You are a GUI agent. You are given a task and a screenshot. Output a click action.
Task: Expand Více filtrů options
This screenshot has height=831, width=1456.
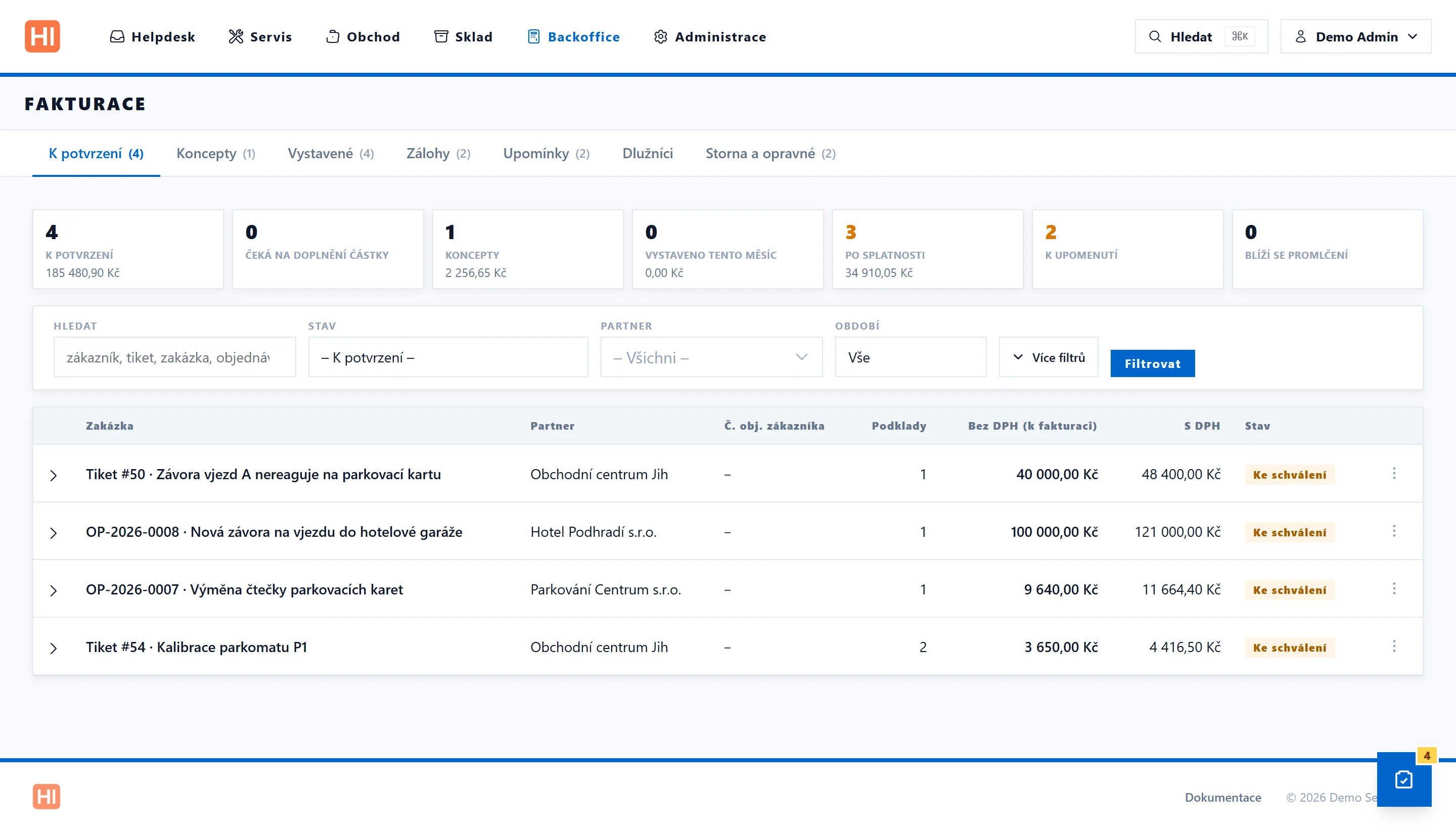click(1049, 357)
